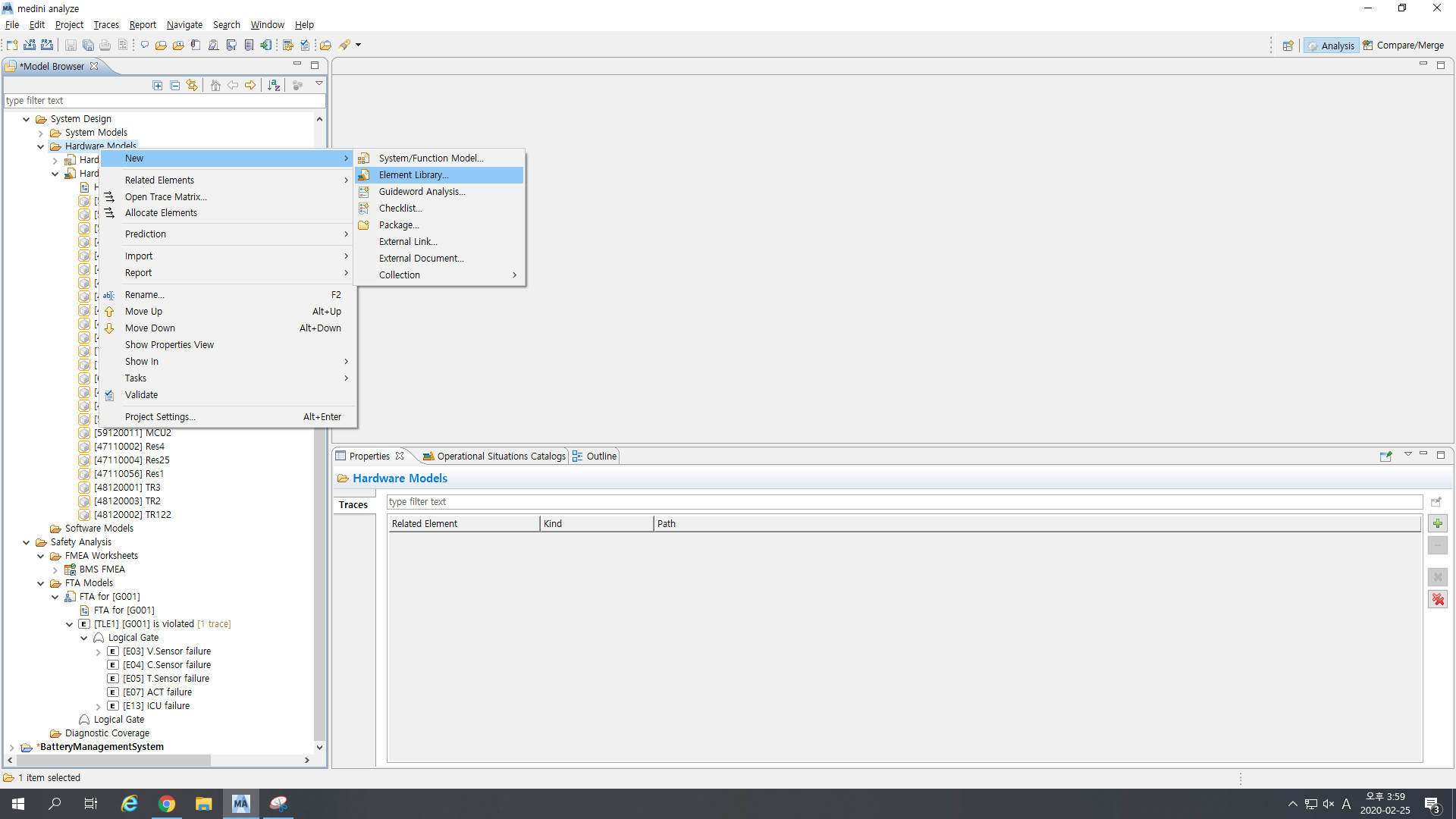Open the search toolbar dropdown arrow
The height and width of the screenshot is (819, 1456).
(x=359, y=45)
